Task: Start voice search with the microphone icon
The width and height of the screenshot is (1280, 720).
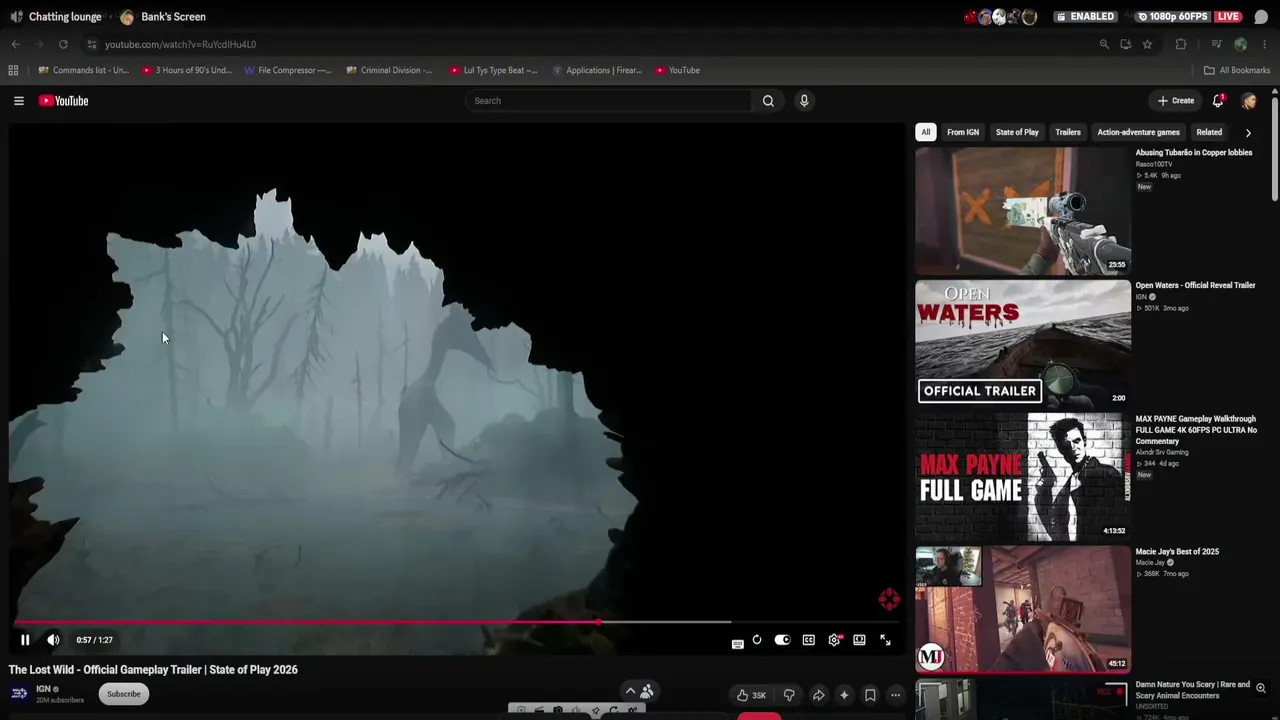Action: click(804, 101)
